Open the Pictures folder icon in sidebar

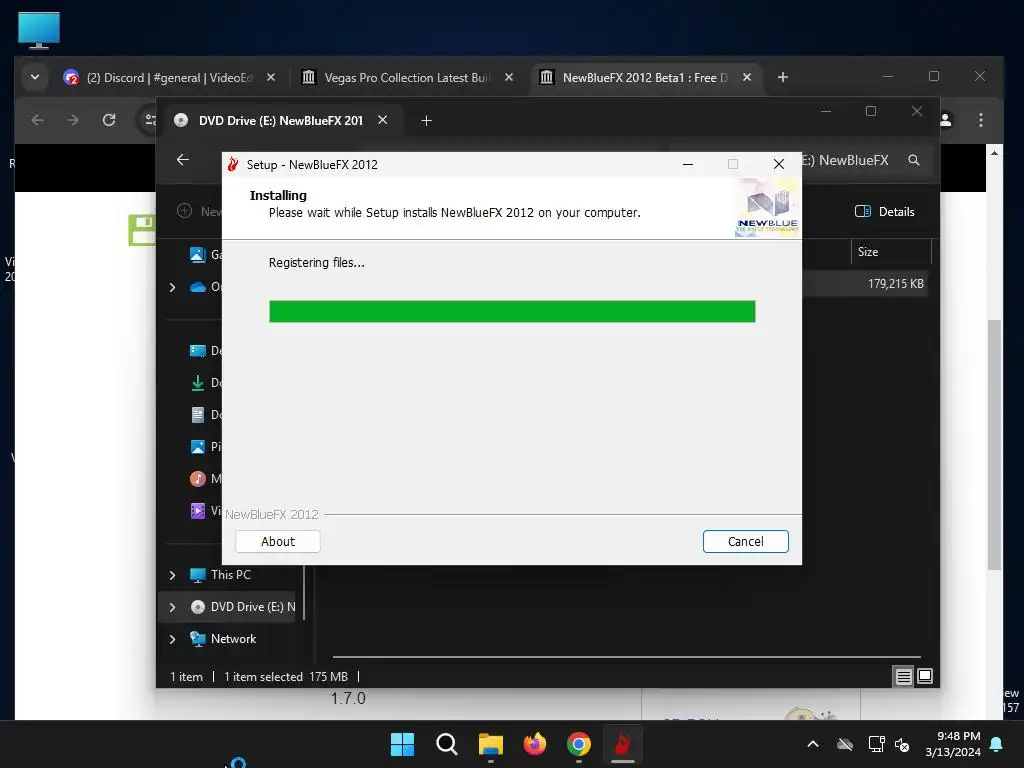pyautogui.click(x=197, y=447)
